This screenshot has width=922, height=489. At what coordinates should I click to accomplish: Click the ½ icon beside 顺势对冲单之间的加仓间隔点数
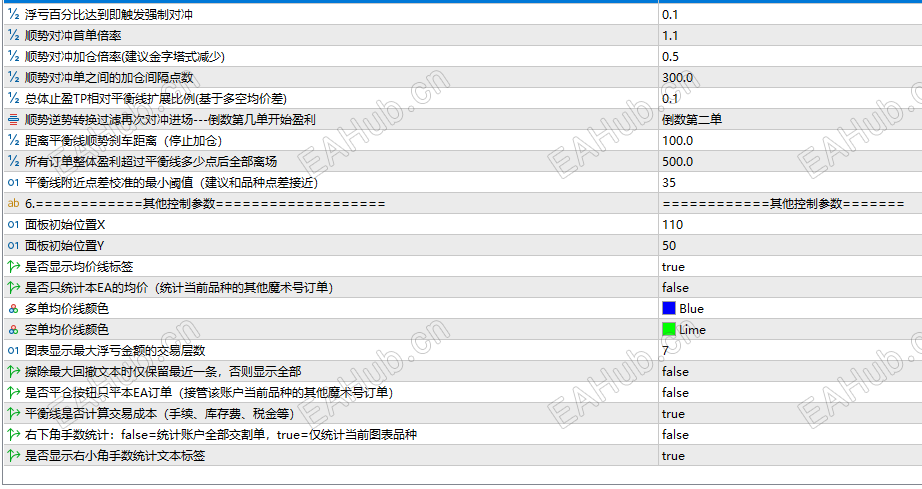tap(14, 78)
